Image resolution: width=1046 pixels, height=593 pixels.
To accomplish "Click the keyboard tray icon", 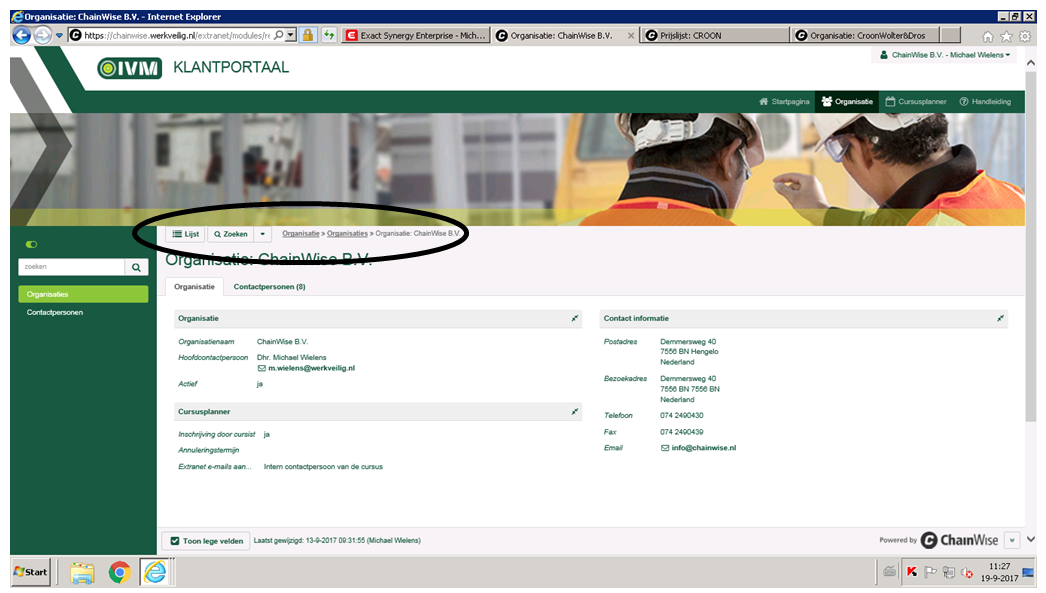I will click(889, 571).
